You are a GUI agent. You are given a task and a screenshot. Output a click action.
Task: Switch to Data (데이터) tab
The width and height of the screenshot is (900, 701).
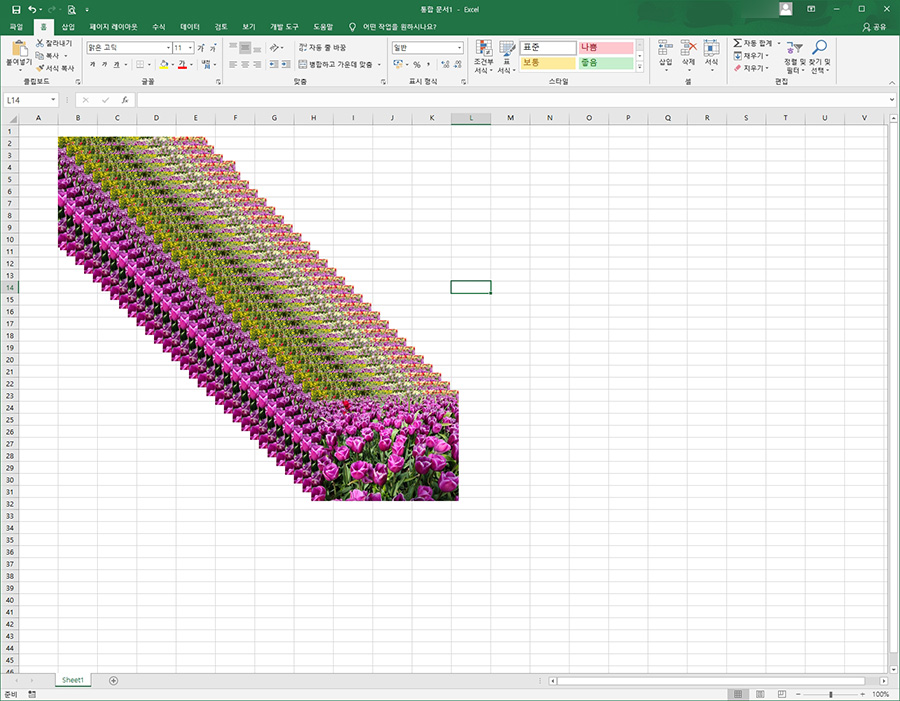point(190,26)
